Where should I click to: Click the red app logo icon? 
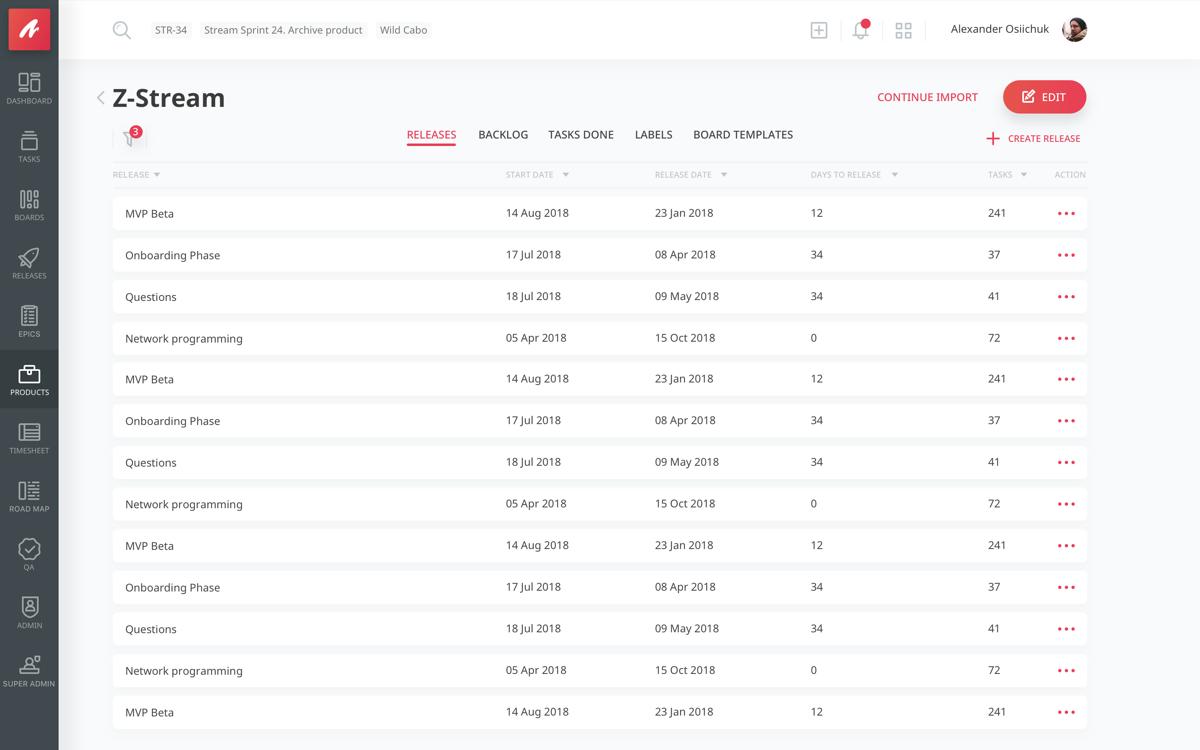pyautogui.click(x=29, y=29)
